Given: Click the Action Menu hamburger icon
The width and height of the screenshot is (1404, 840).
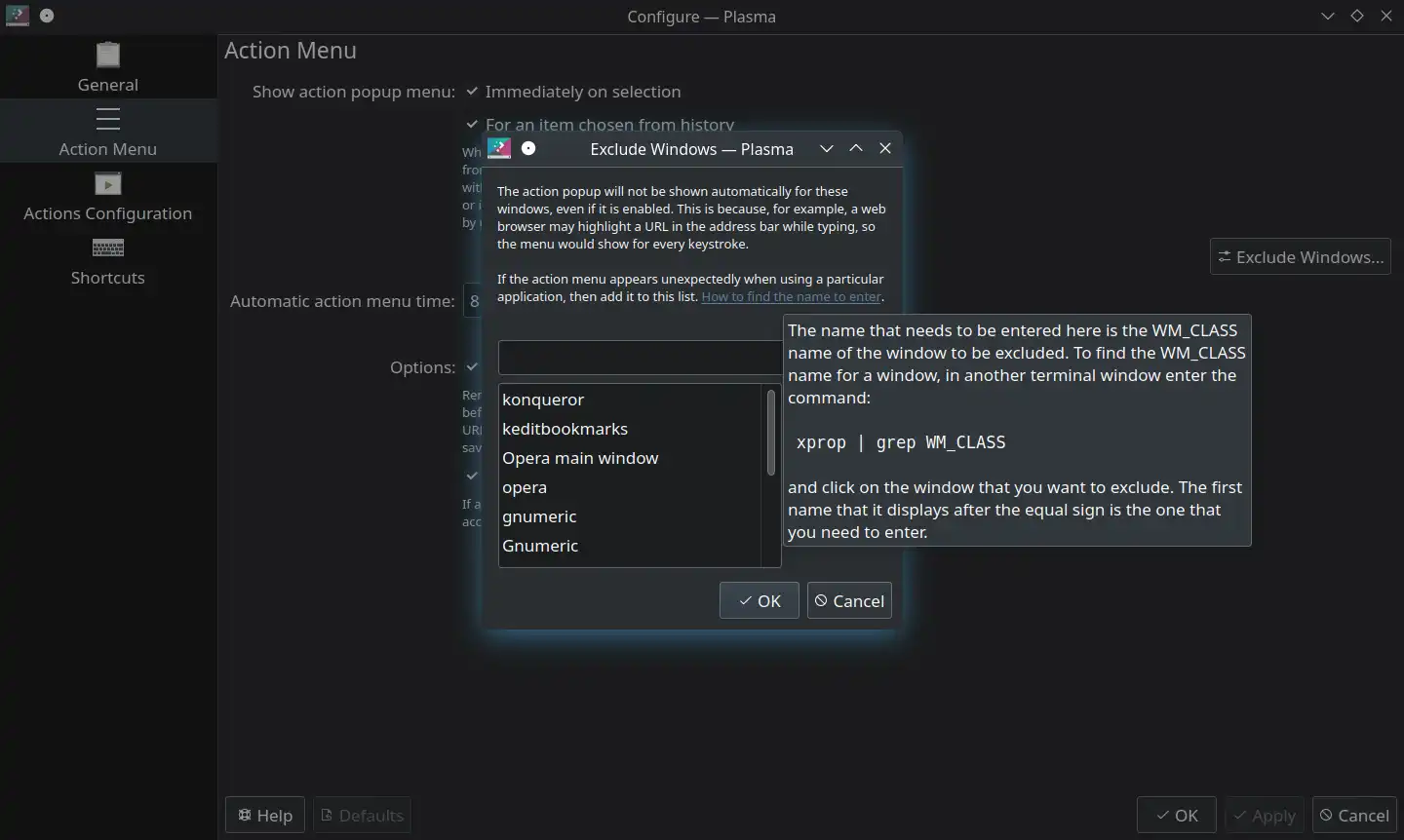Looking at the screenshot, I should (108, 119).
